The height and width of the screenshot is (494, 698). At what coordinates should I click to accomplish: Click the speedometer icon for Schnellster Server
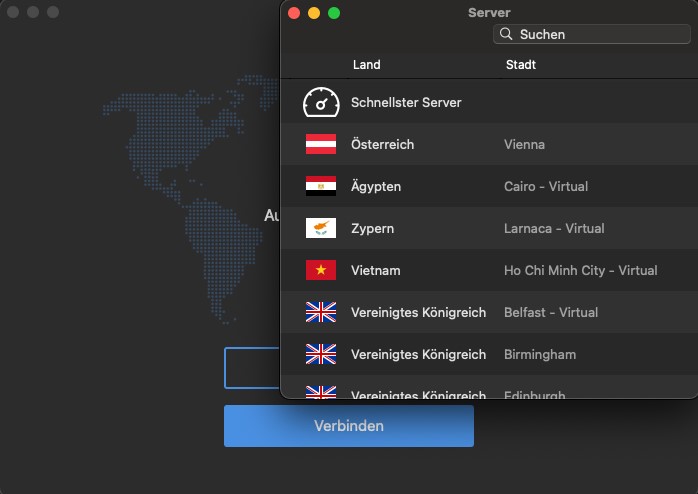pos(321,102)
